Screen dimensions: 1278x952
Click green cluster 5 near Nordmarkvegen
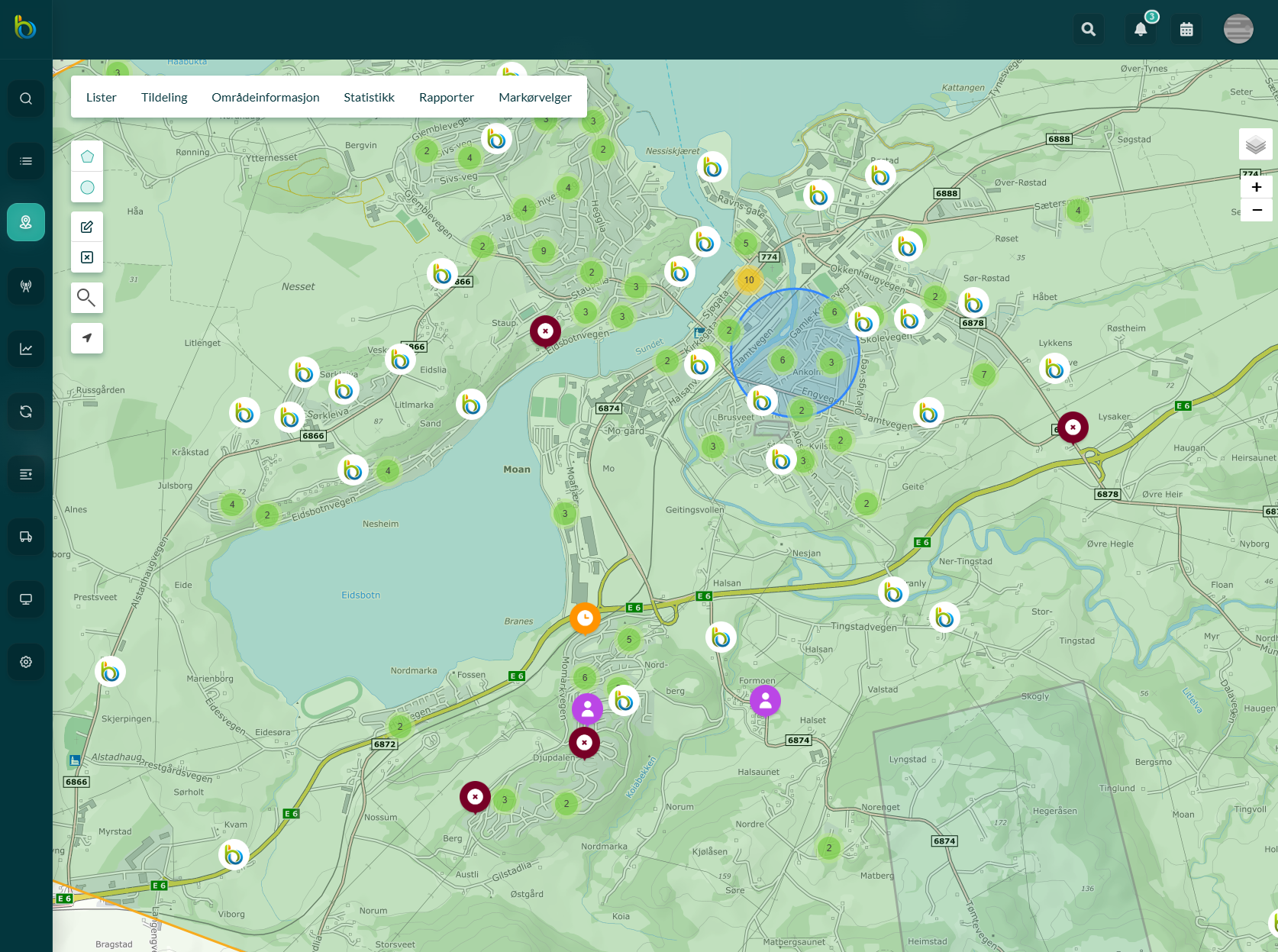(629, 640)
